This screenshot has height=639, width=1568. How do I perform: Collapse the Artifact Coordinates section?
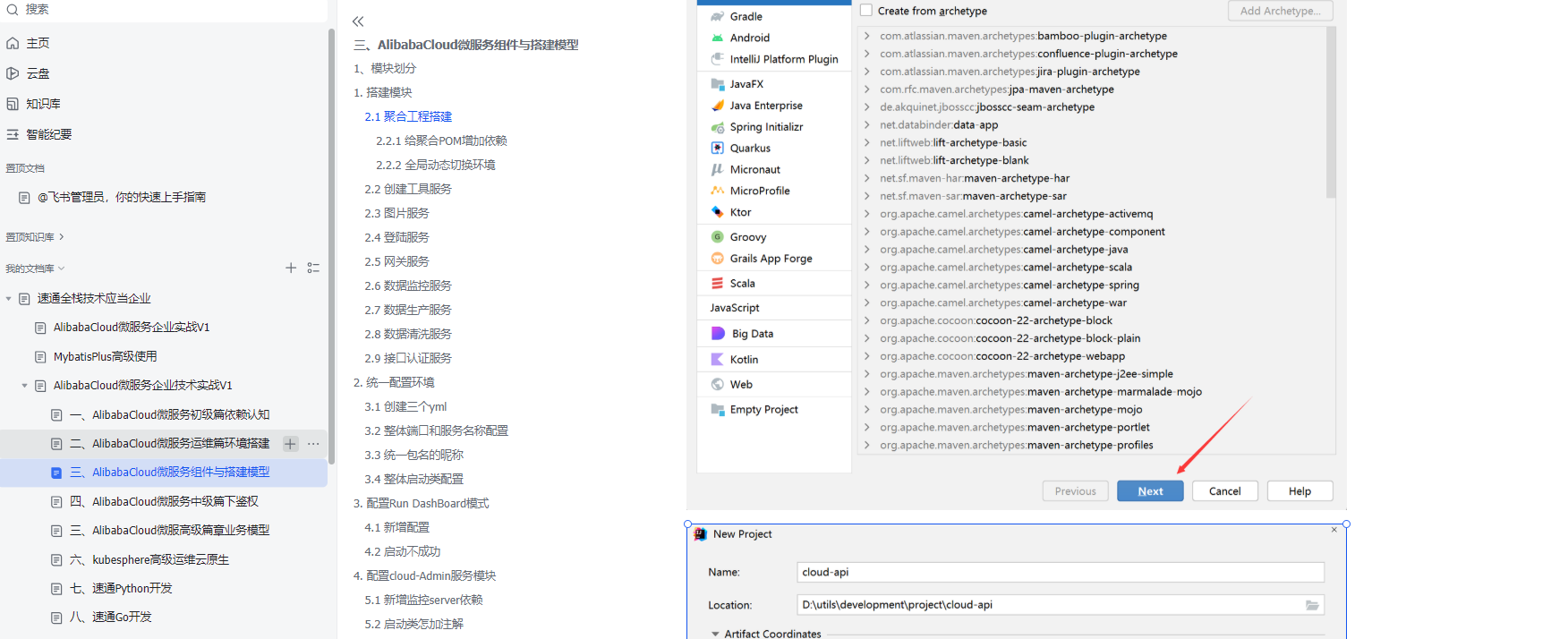click(x=715, y=634)
